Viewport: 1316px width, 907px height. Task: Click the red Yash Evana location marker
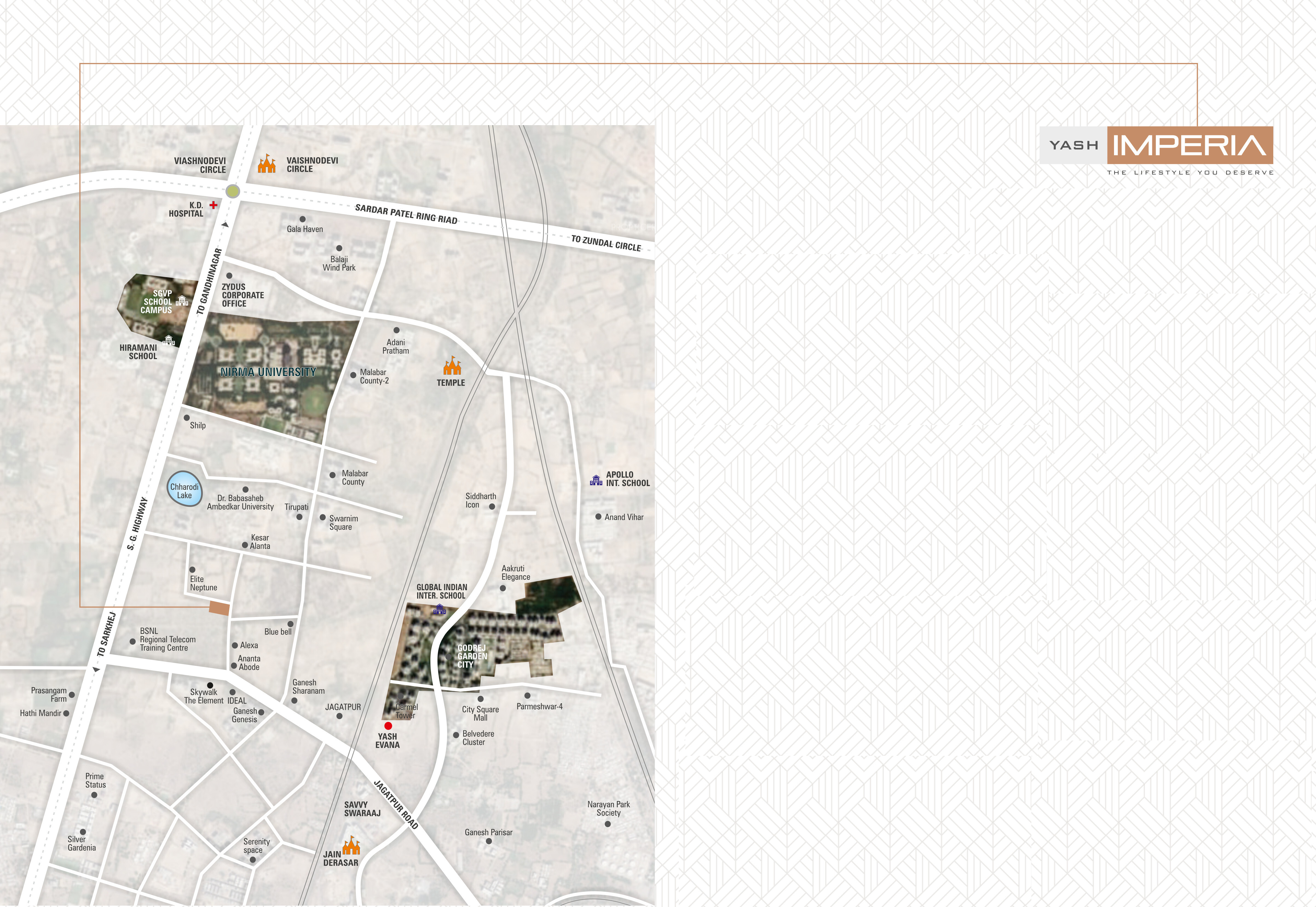pos(388,726)
